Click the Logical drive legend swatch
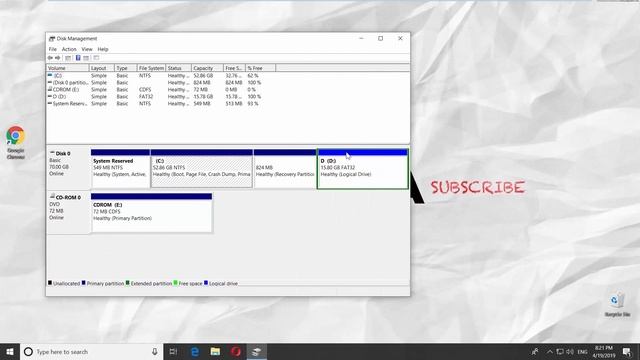The height and width of the screenshot is (360, 640). [x=206, y=282]
